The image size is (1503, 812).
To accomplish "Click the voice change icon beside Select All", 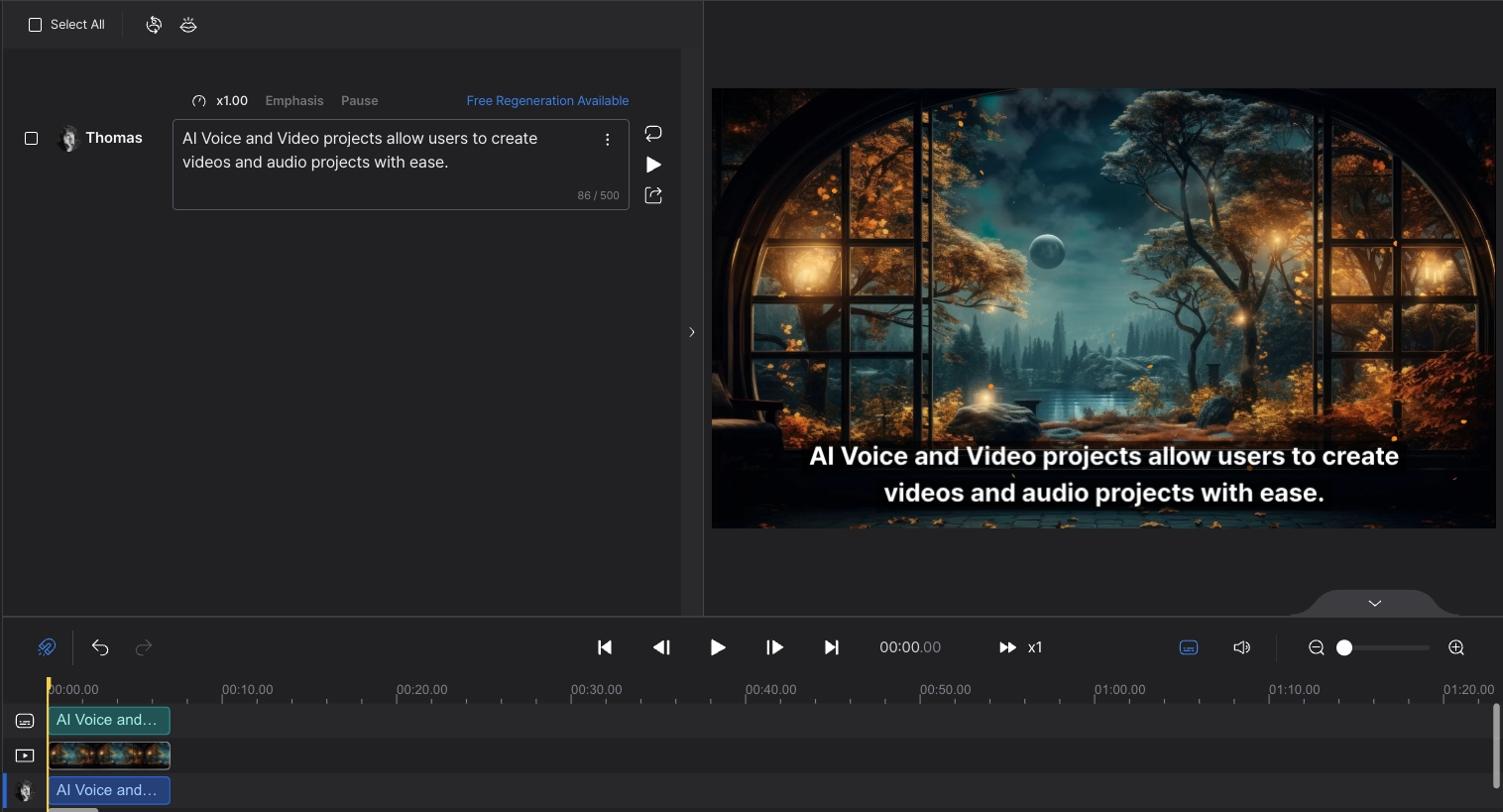I will (154, 25).
